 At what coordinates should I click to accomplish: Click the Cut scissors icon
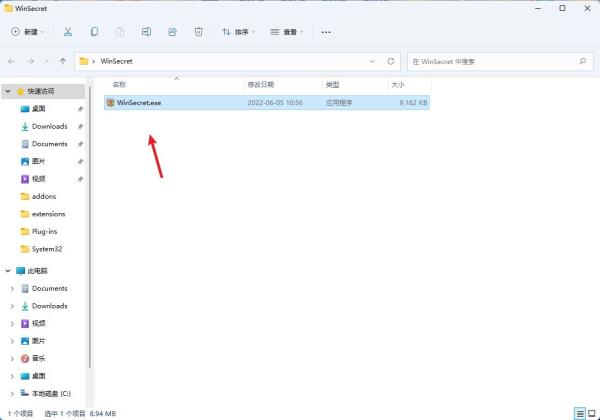coord(67,32)
